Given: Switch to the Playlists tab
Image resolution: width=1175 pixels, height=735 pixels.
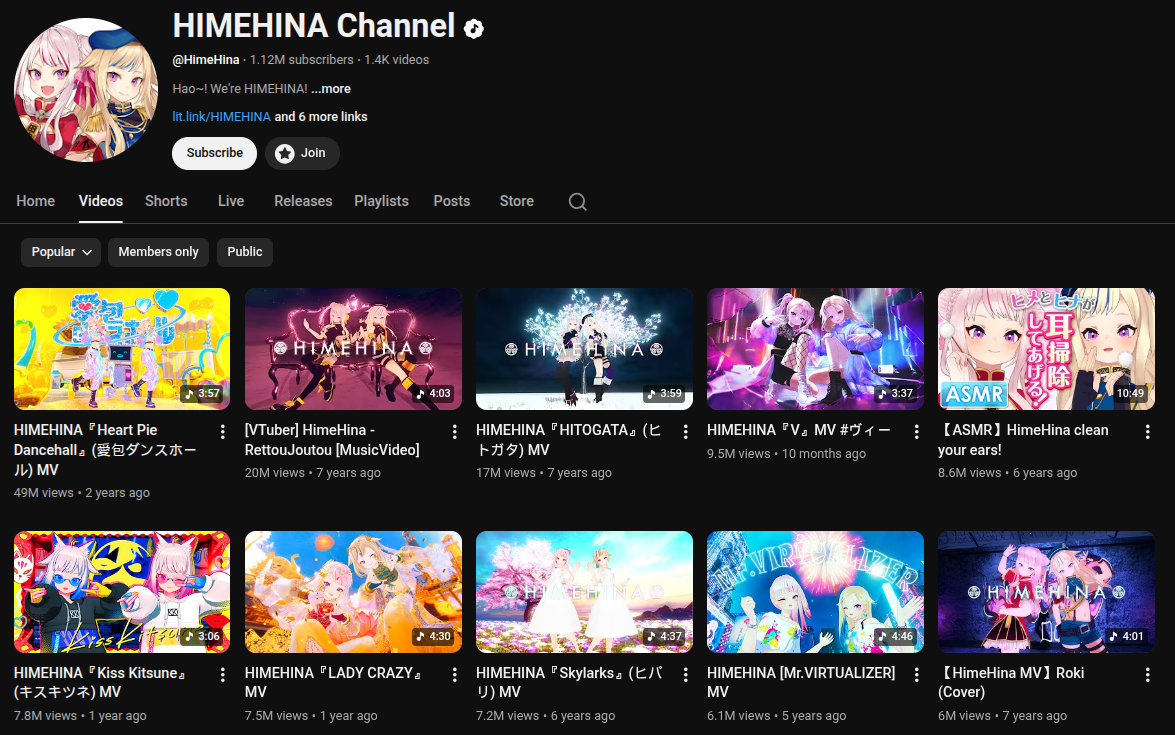Looking at the screenshot, I should click(x=381, y=201).
